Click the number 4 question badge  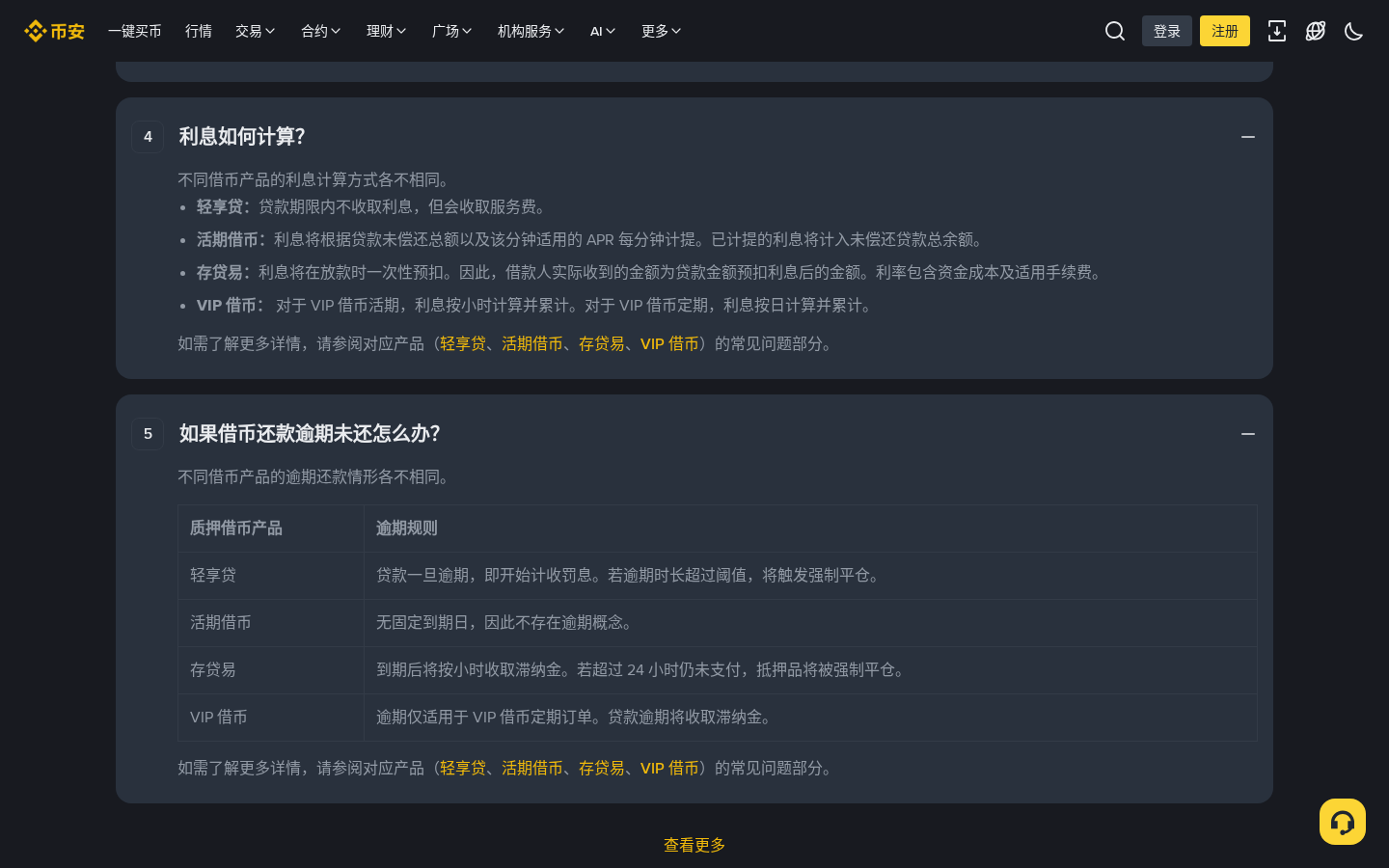pyautogui.click(x=148, y=137)
